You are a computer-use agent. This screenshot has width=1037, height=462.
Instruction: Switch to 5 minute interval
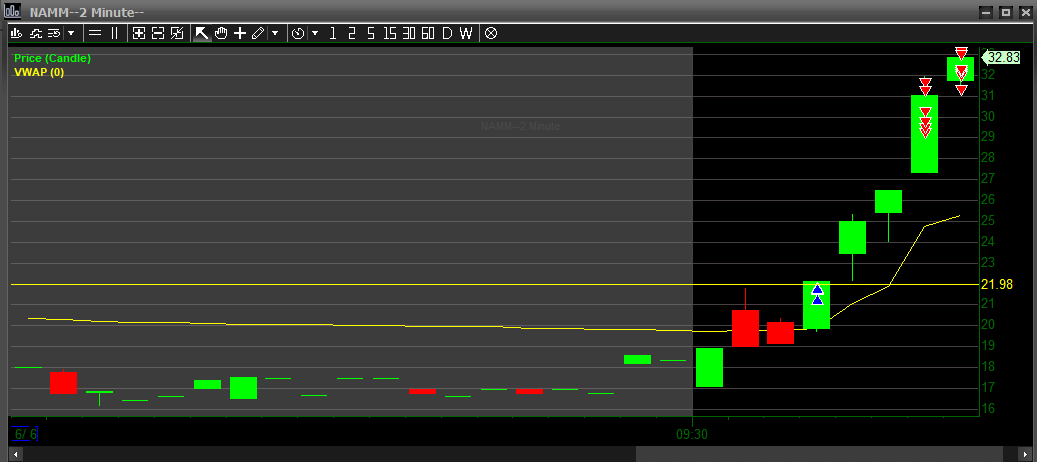click(x=371, y=33)
